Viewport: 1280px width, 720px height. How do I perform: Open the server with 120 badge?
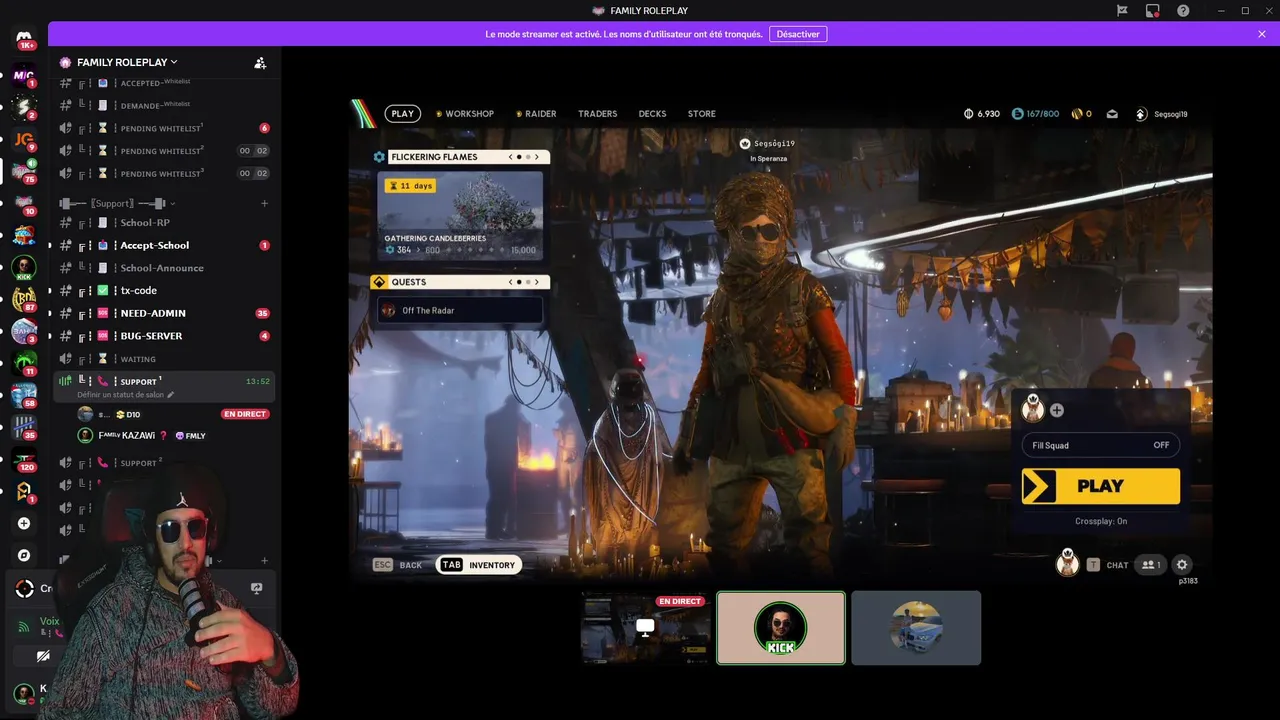(24, 459)
